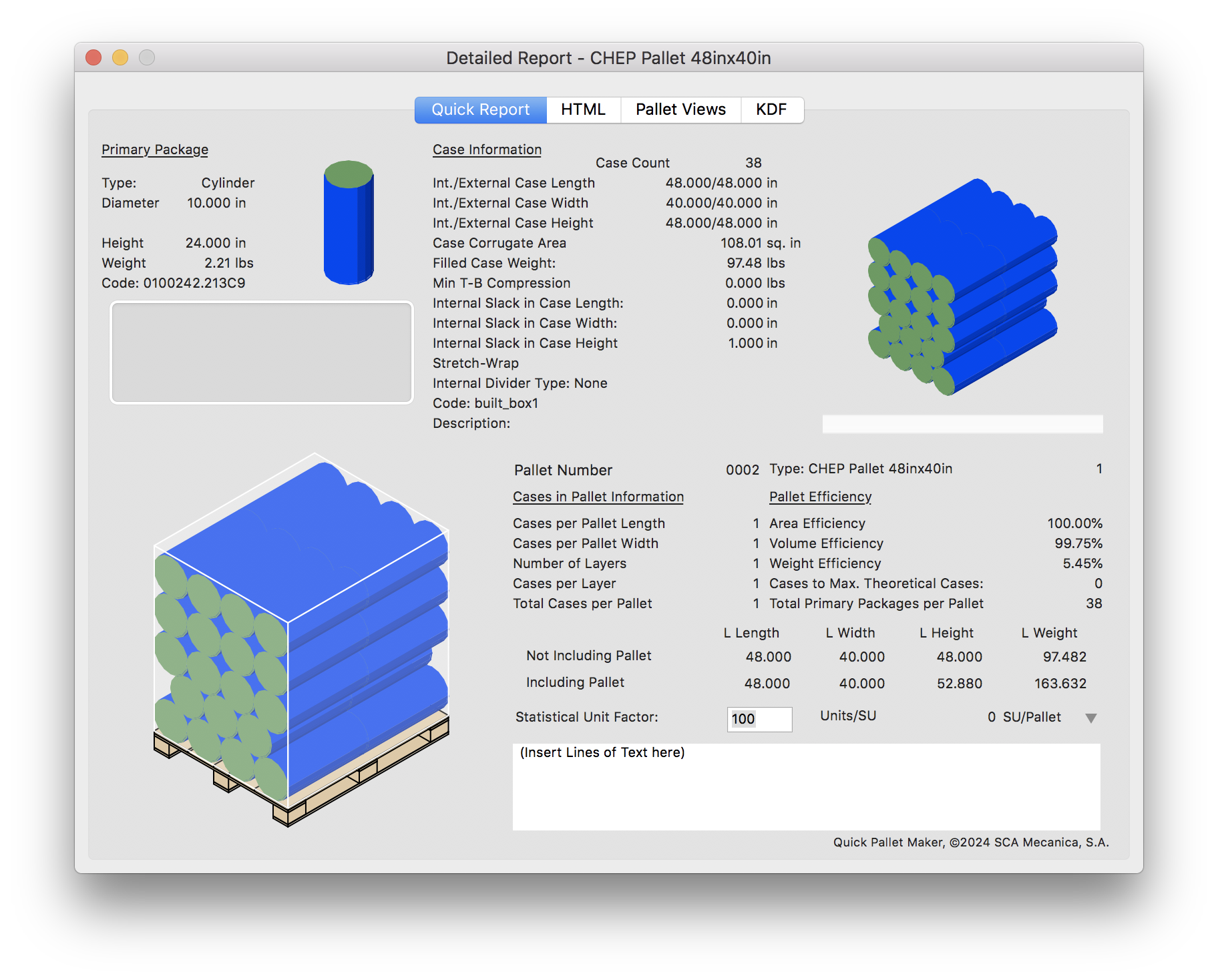Close the Detailed Report window

pyautogui.click(x=93, y=58)
